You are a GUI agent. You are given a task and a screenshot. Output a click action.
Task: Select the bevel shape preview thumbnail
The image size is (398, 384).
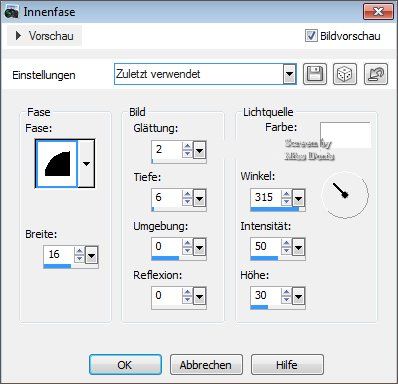(57, 163)
